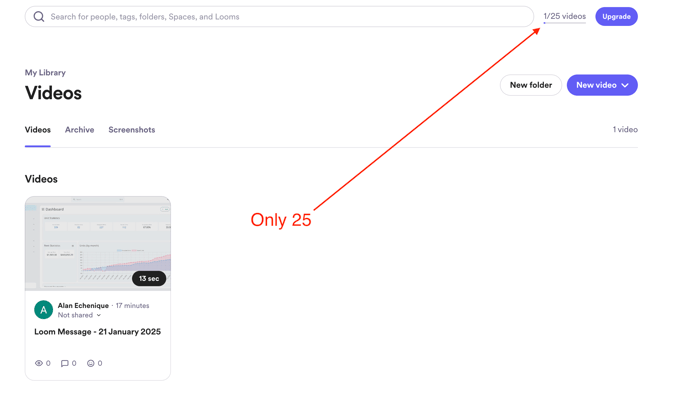This screenshot has width=688, height=411.
Task: Click the comments bubble icon on video card
Action: (x=64, y=363)
